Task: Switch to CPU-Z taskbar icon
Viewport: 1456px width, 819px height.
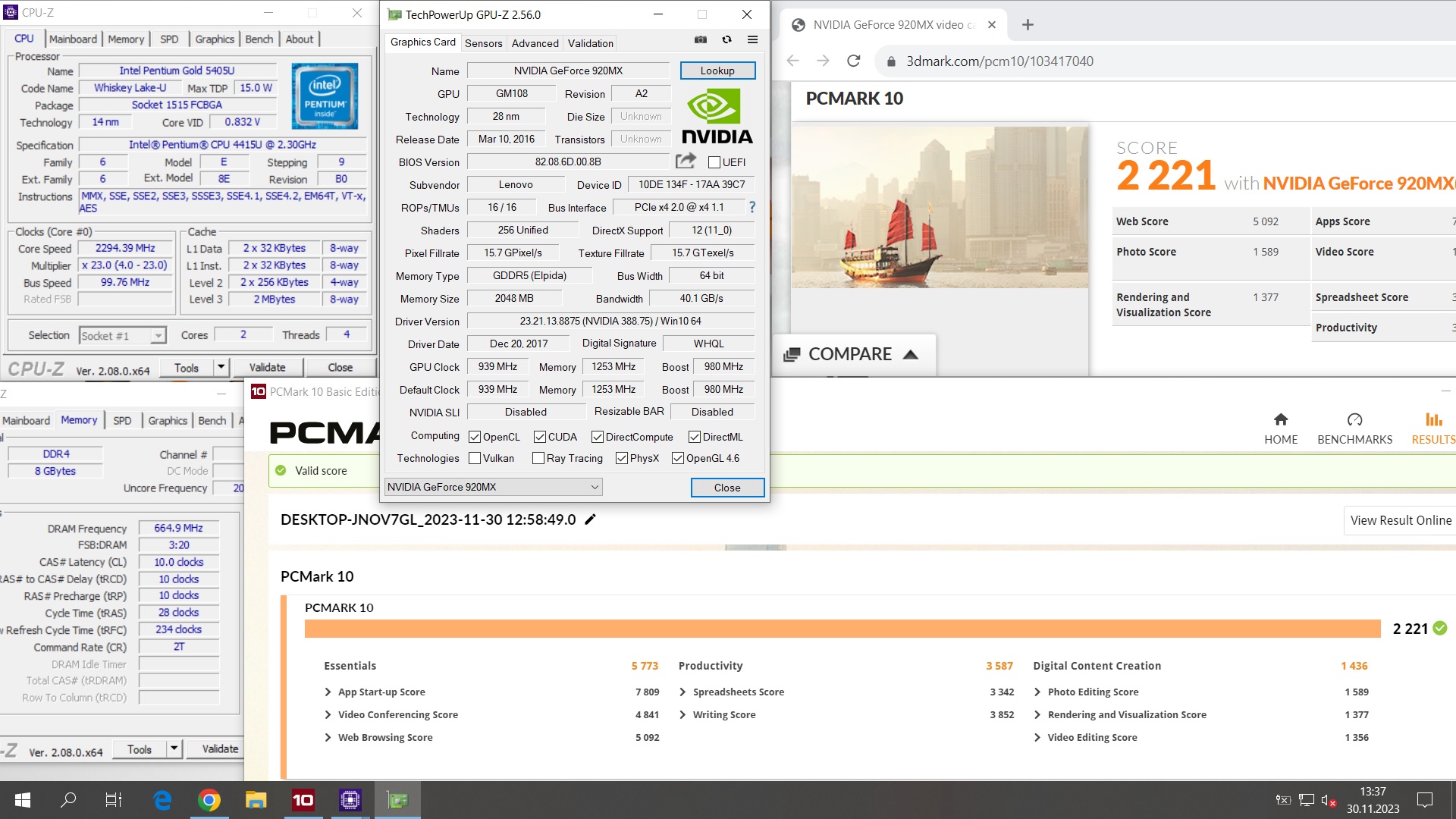Action: coord(350,800)
